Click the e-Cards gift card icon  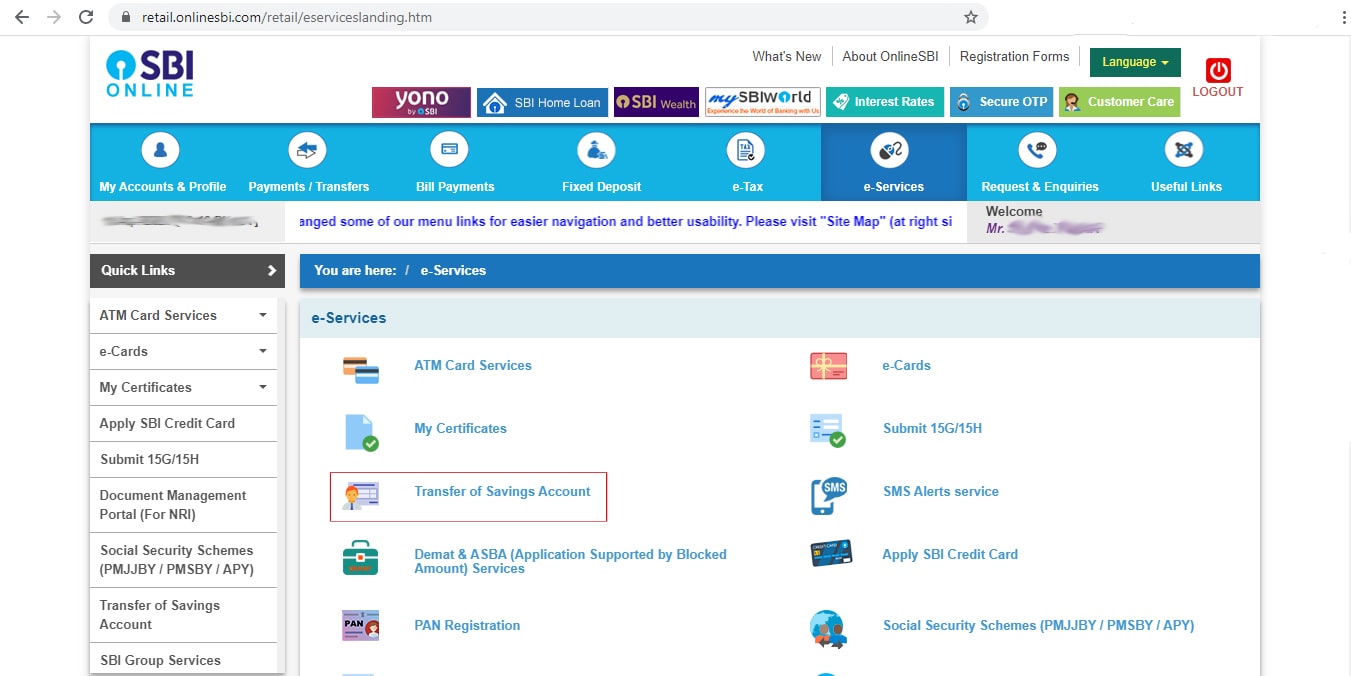coord(828,366)
